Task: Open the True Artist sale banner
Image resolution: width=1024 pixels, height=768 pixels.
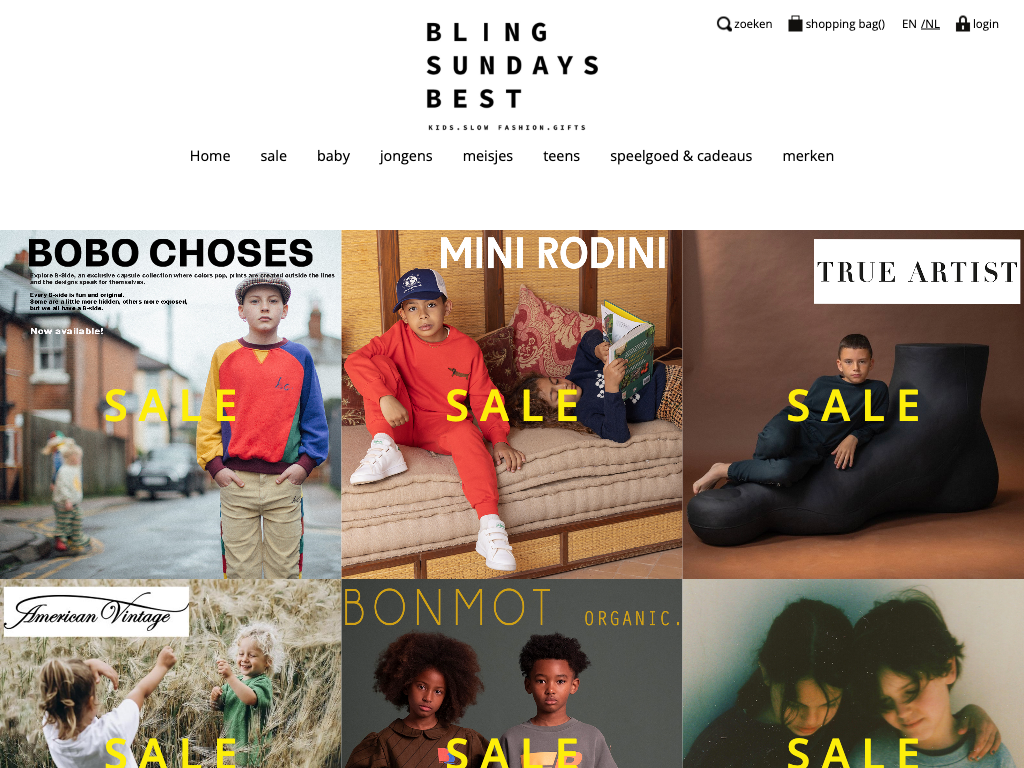Action: coord(854,404)
